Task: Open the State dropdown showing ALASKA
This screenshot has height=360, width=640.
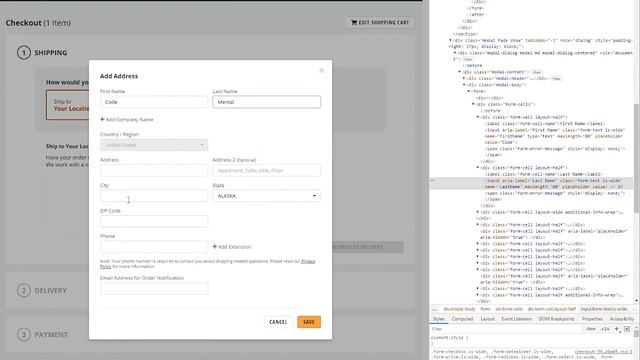Action: [267, 196]
